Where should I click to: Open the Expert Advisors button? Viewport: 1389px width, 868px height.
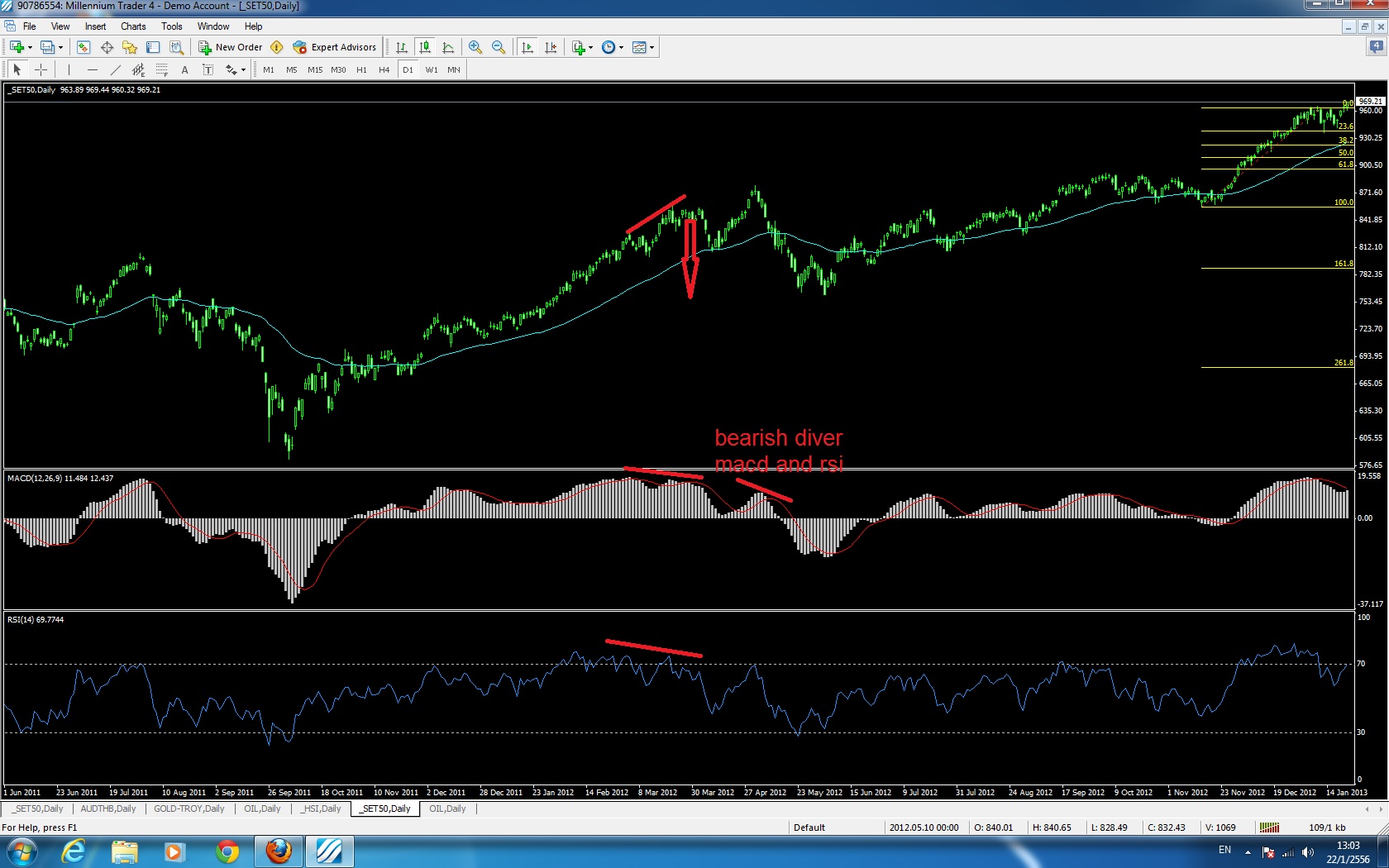click(x=335, y=47)
